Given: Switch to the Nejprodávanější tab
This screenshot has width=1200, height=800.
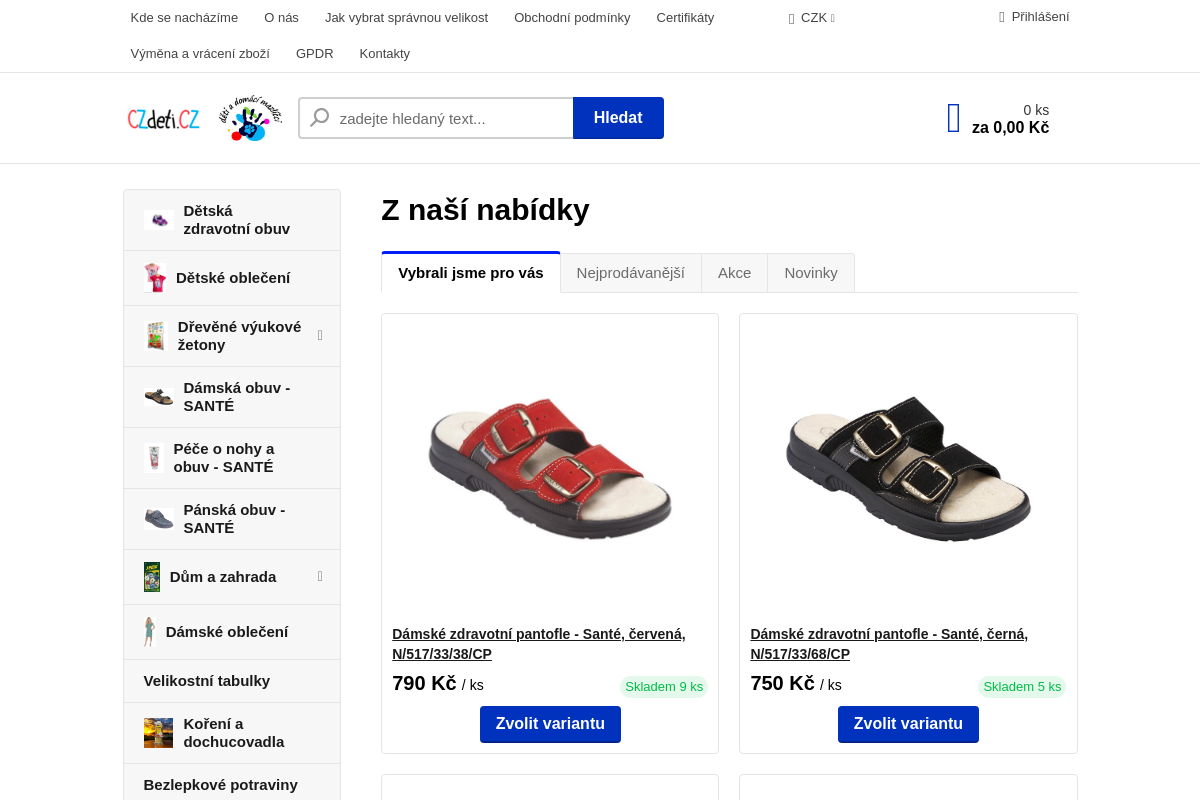Looking at the screenshot, I should [x=630, y=272].
